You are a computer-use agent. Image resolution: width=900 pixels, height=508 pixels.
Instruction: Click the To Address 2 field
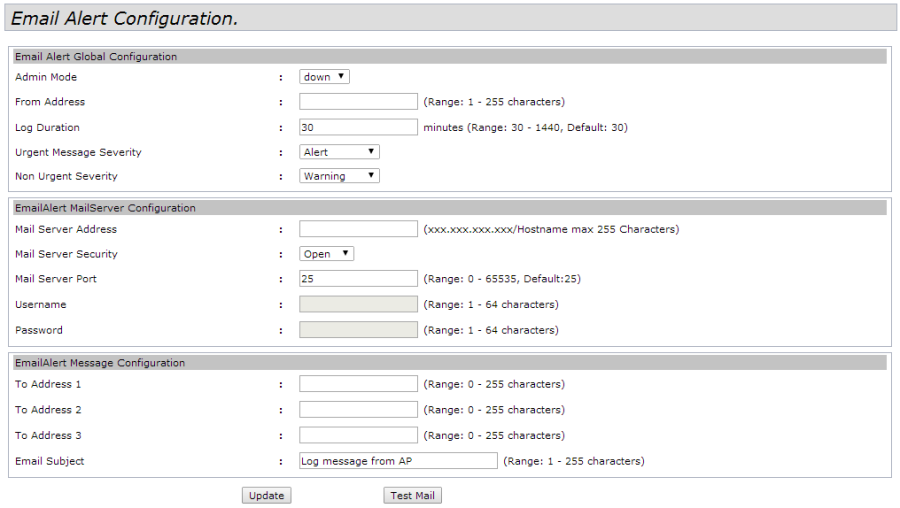click(358, 409)
